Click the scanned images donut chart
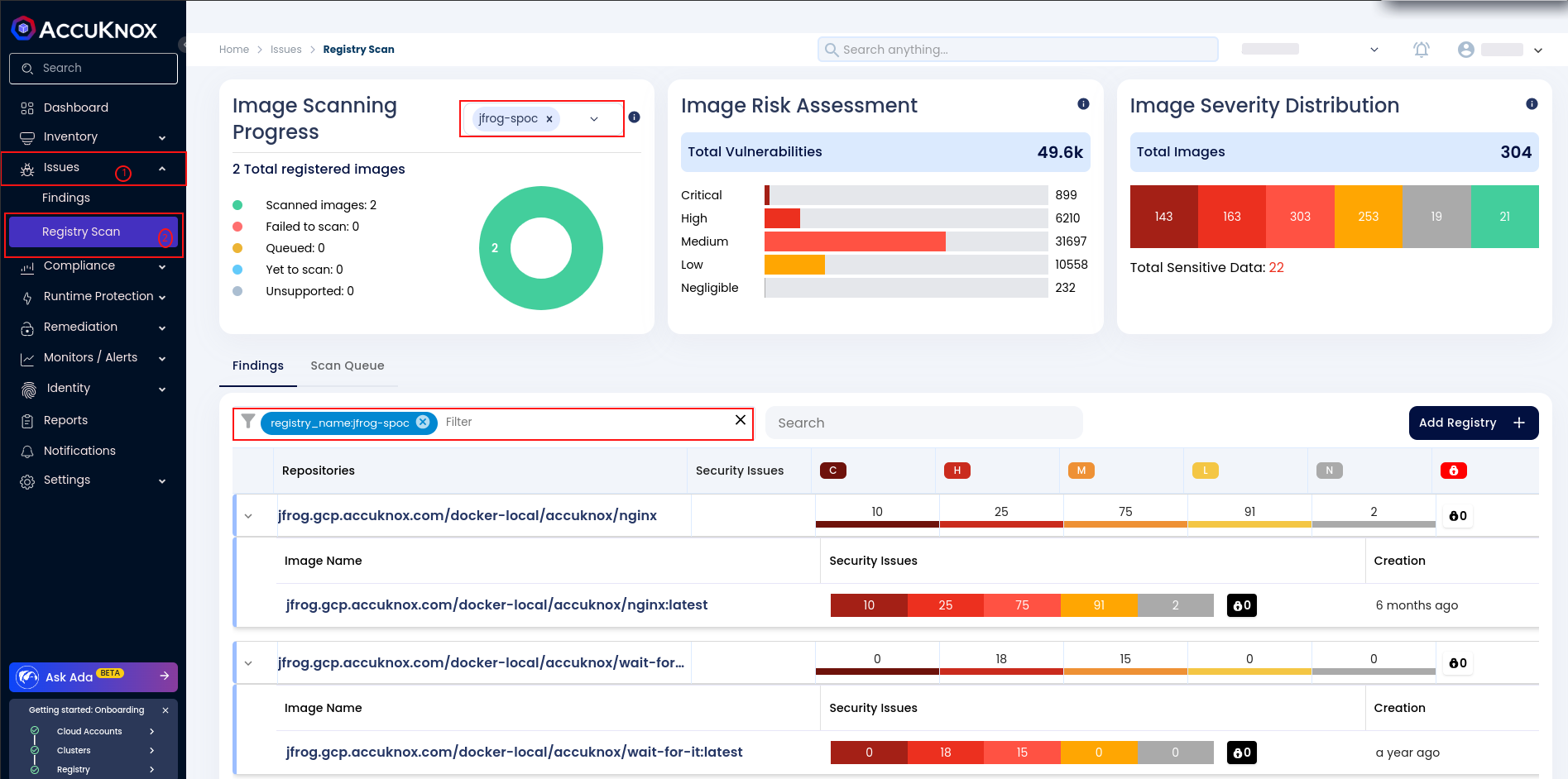The image size is (1568, 779). pos(541,248)
